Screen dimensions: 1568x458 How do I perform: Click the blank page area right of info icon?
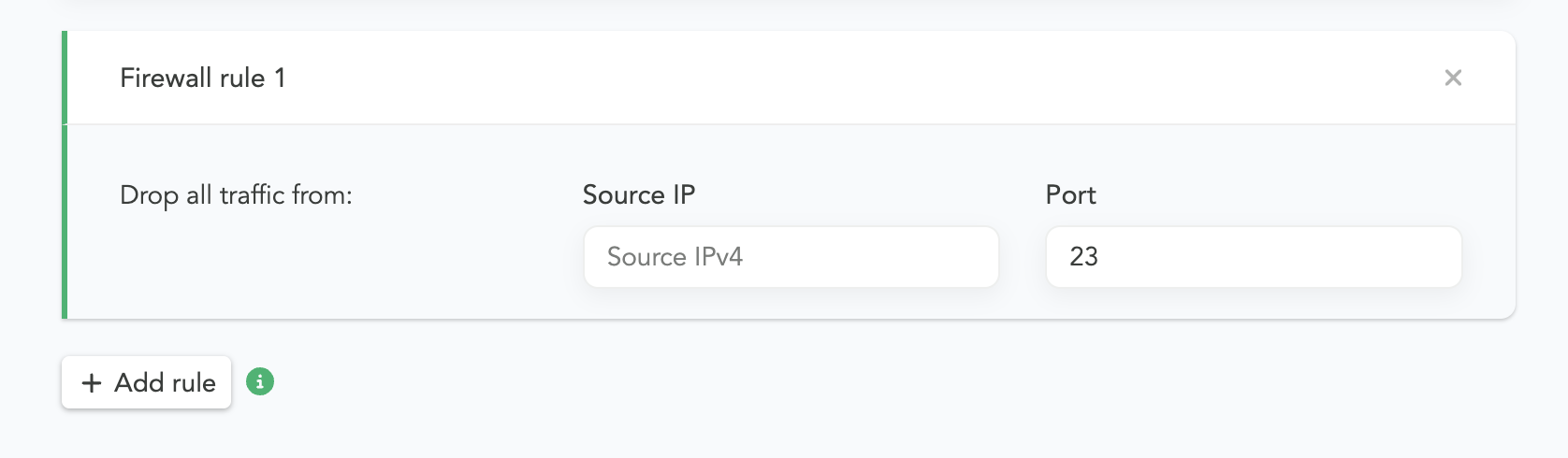pos(748,383)
